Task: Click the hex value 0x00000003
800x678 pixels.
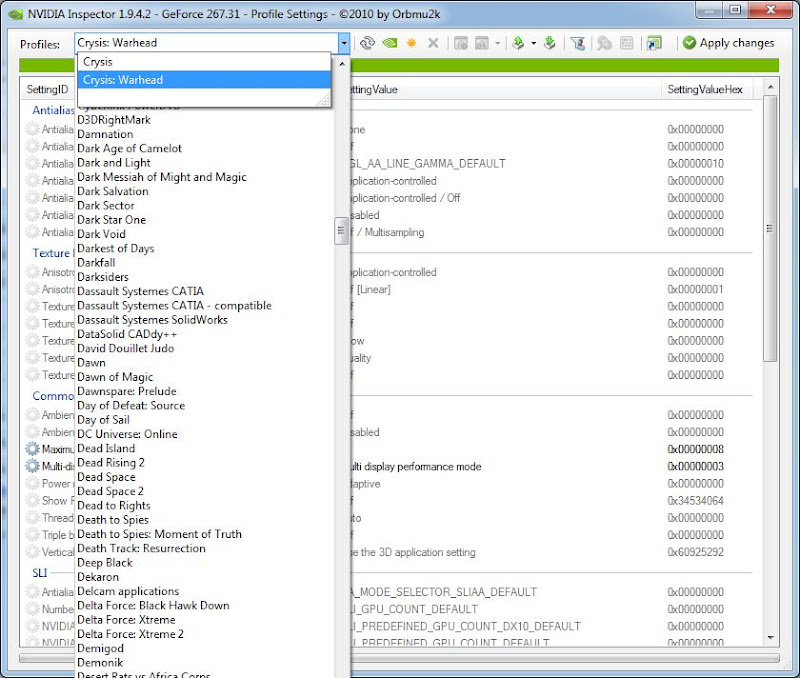Action: [695, 466]
